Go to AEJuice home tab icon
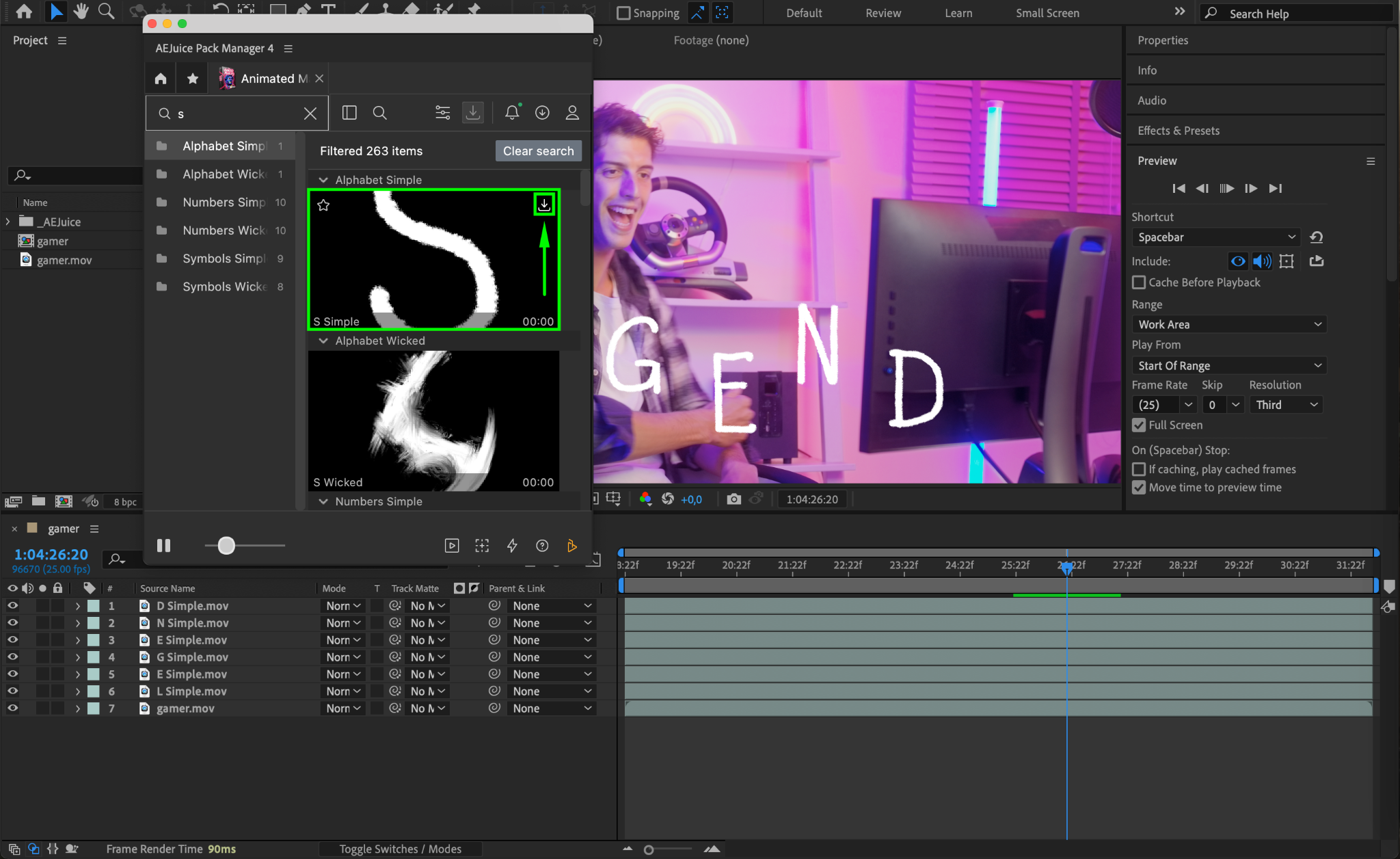 (161, 79)
